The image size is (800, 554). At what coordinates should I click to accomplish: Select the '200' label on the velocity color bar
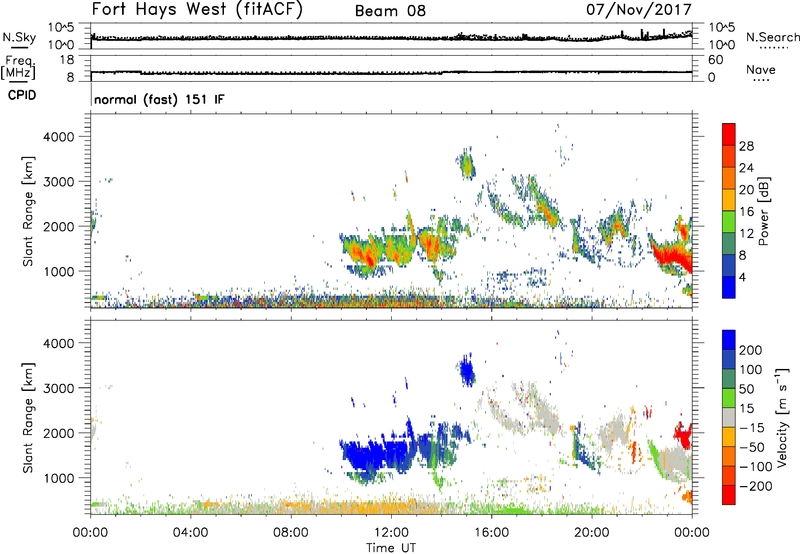pos(751,350)
